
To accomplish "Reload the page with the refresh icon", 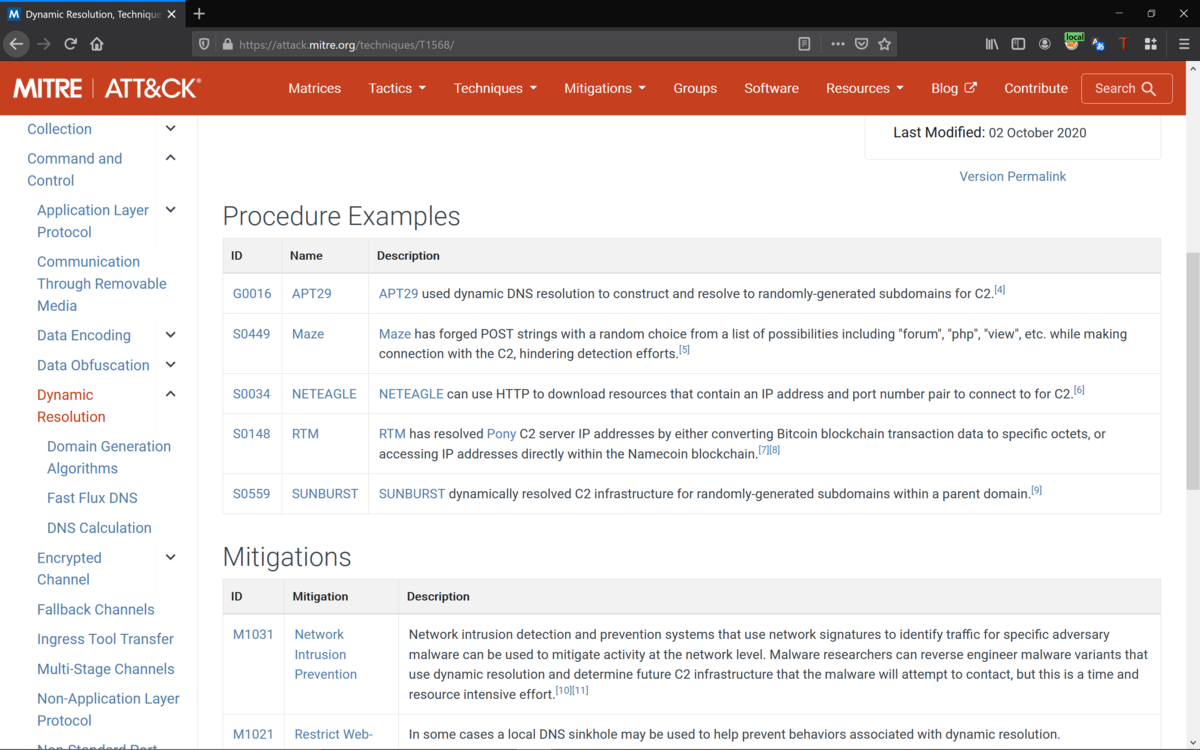I will click(70, 44).
